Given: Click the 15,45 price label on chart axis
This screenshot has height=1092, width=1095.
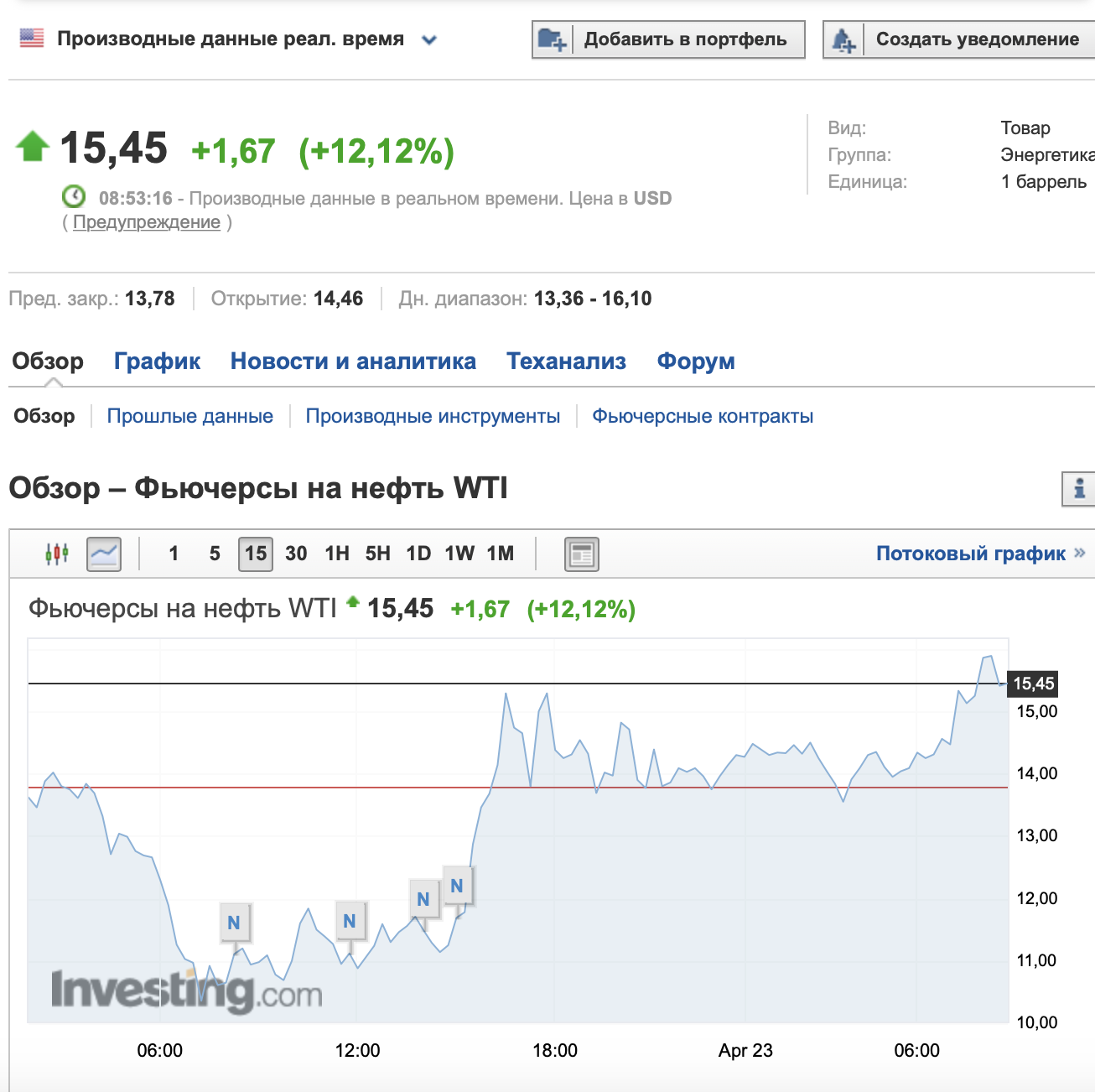Looking at the screenshot, I should [x=1033, y=684].
